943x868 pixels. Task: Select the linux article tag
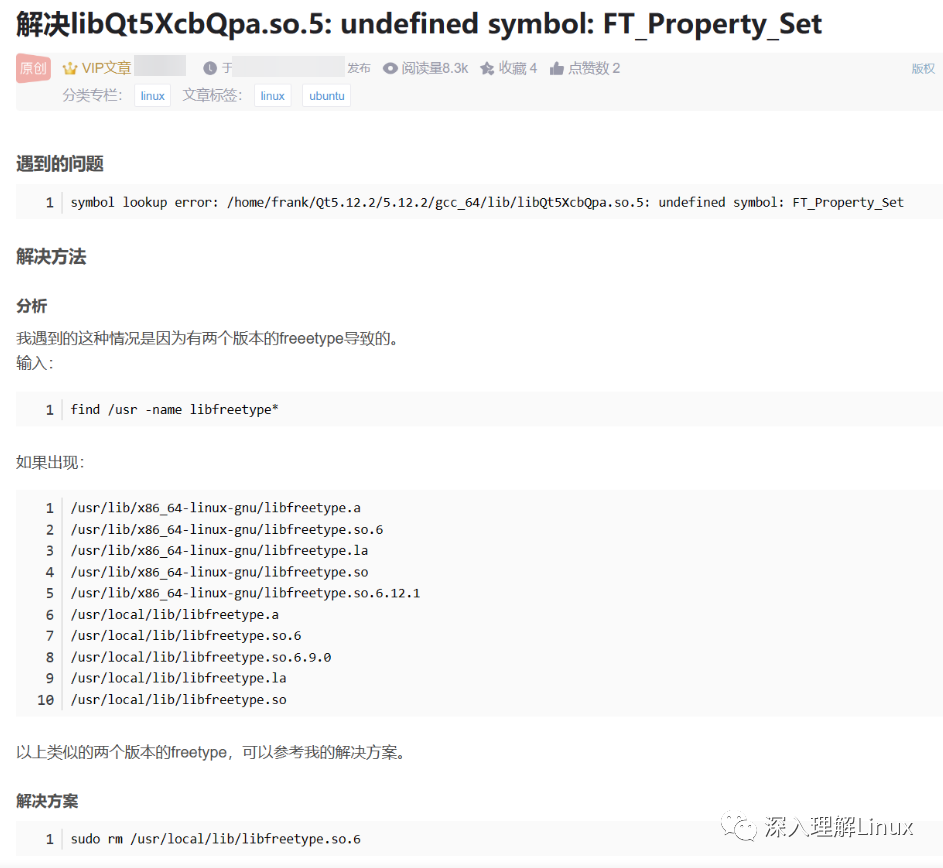pos(272,96)
